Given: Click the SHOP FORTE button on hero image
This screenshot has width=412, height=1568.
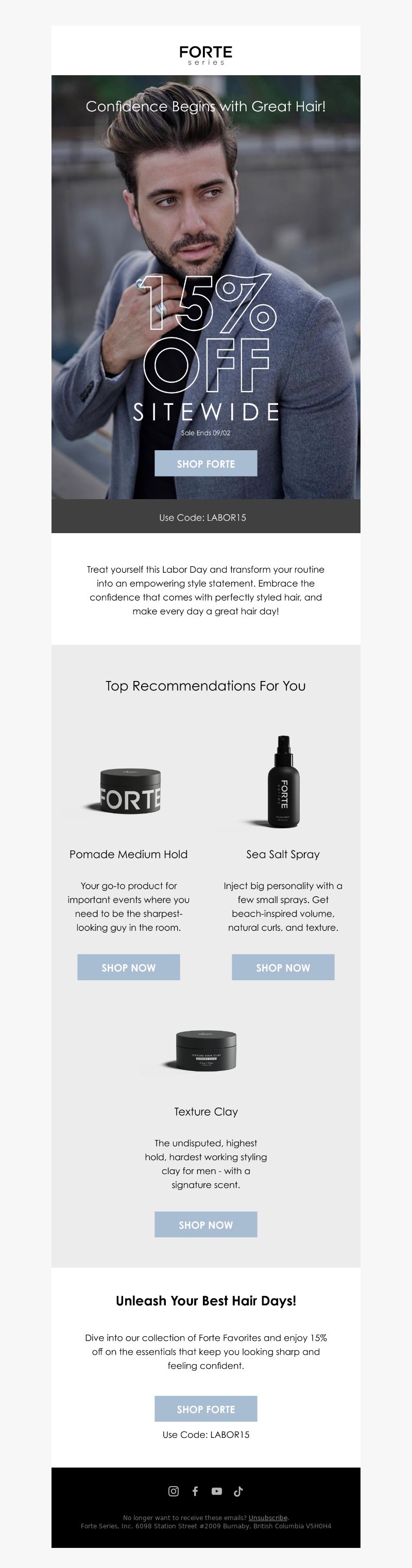Looking at the screenshot, I should [205, 463].
